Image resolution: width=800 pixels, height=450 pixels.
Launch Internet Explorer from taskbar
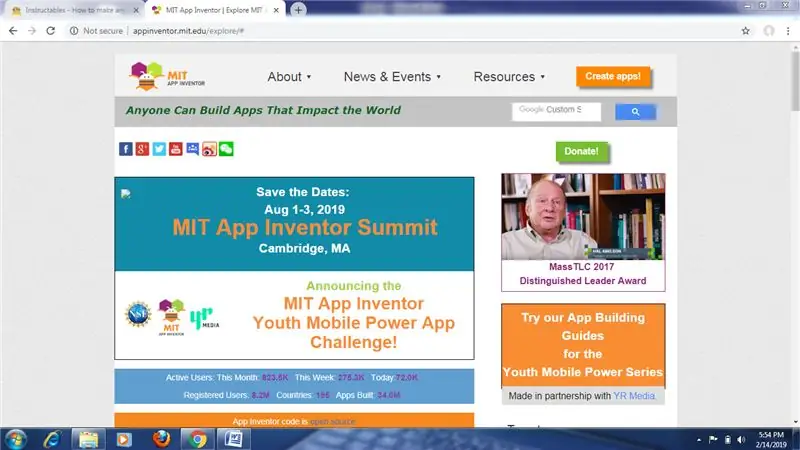click(x=52, y=439)
